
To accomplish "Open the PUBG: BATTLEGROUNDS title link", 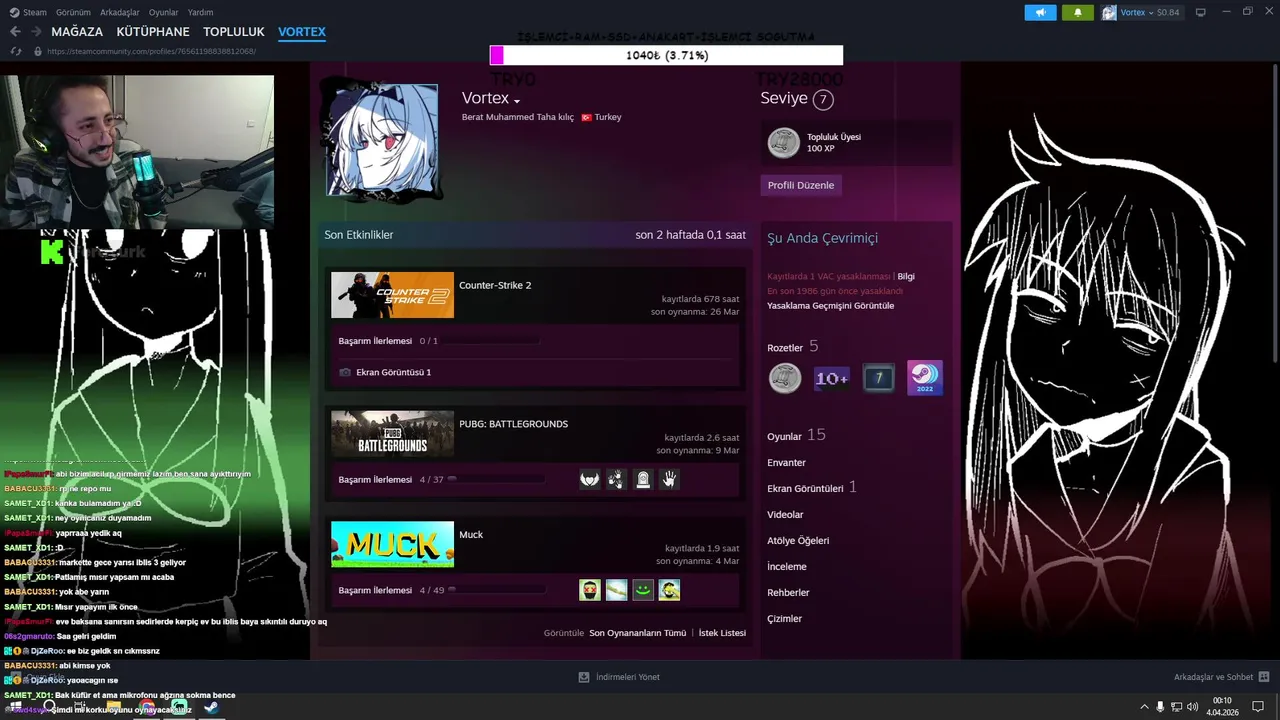I will click(513, 424).
